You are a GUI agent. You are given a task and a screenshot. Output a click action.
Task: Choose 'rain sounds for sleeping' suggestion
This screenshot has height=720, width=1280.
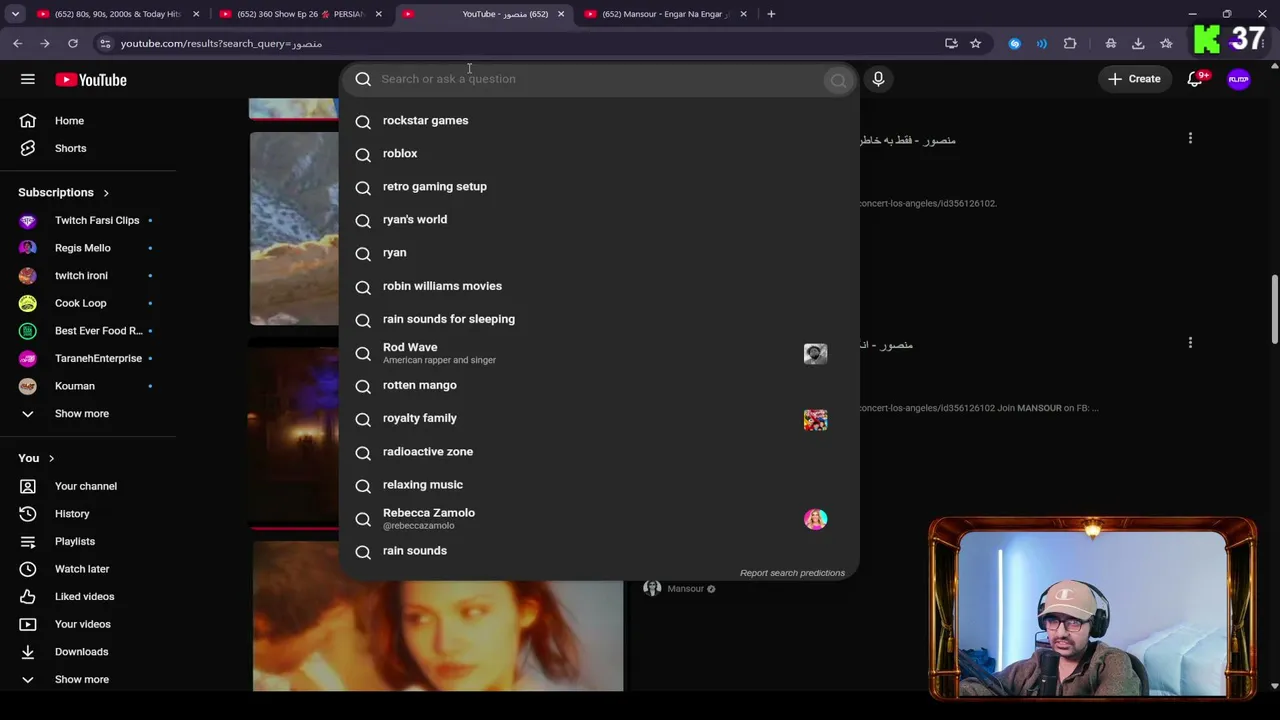coord(600,319)
